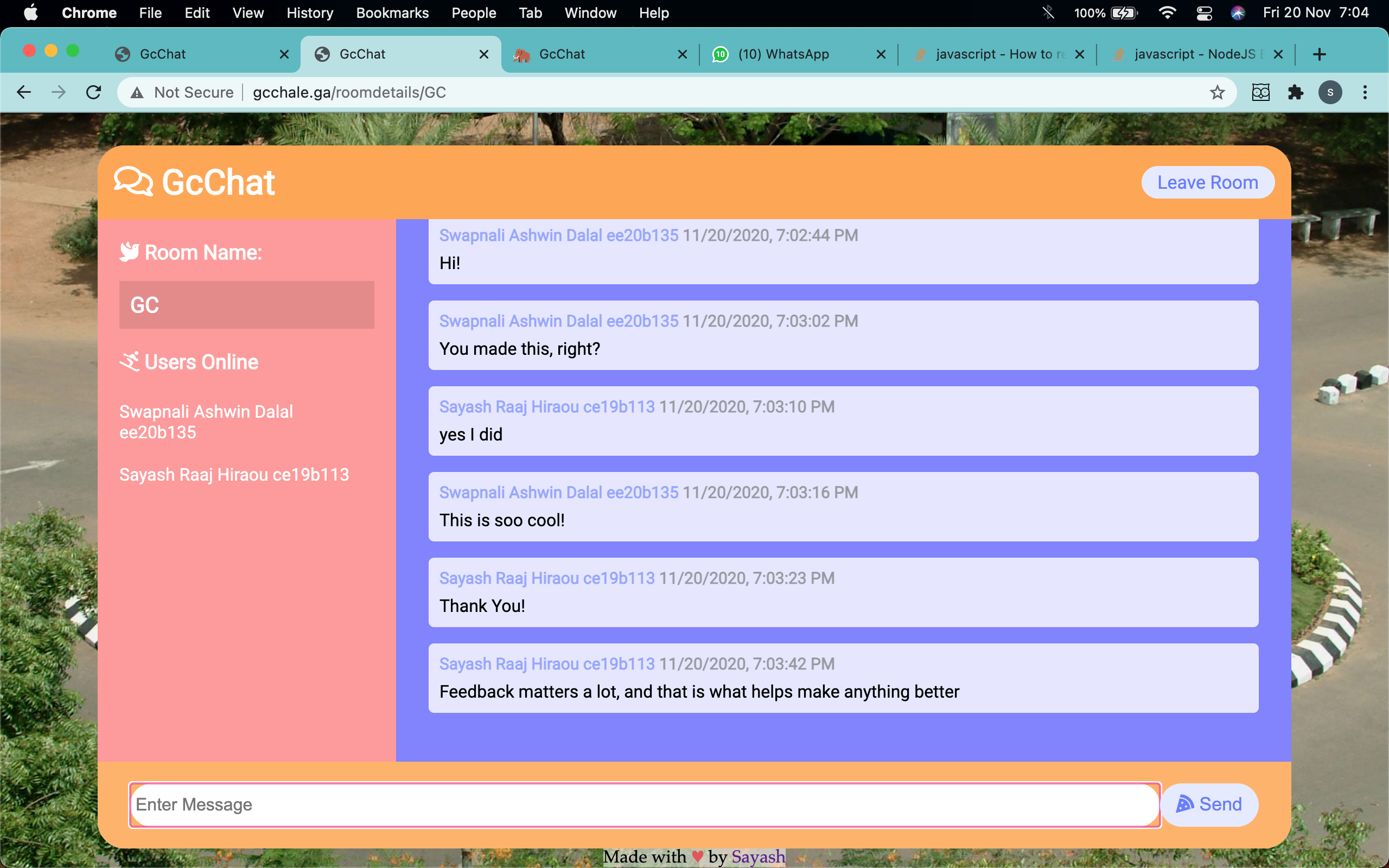Click the skiing icon beside Users Online

pyautogui.click(x=130, y=362)
